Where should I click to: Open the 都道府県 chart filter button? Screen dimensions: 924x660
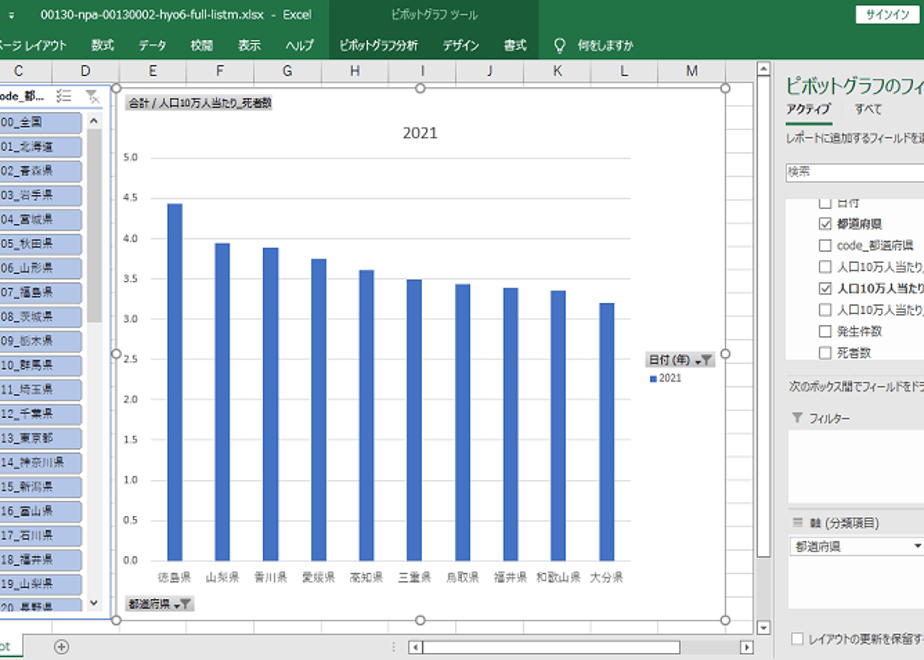pos(160,603)
